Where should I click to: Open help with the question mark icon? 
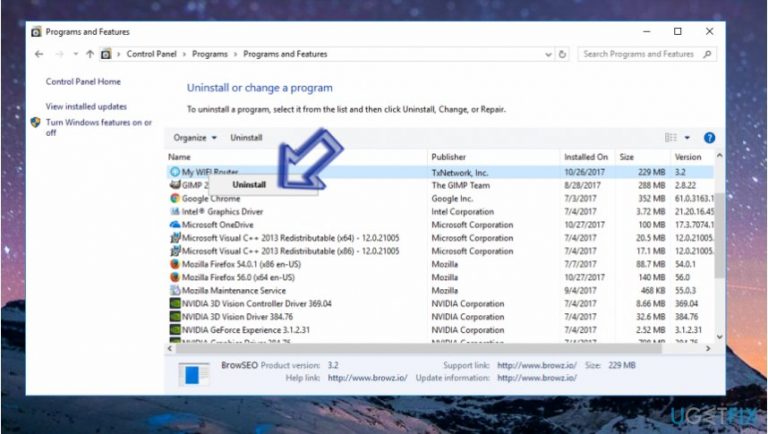pyautogui.click(x=709, y=138)
